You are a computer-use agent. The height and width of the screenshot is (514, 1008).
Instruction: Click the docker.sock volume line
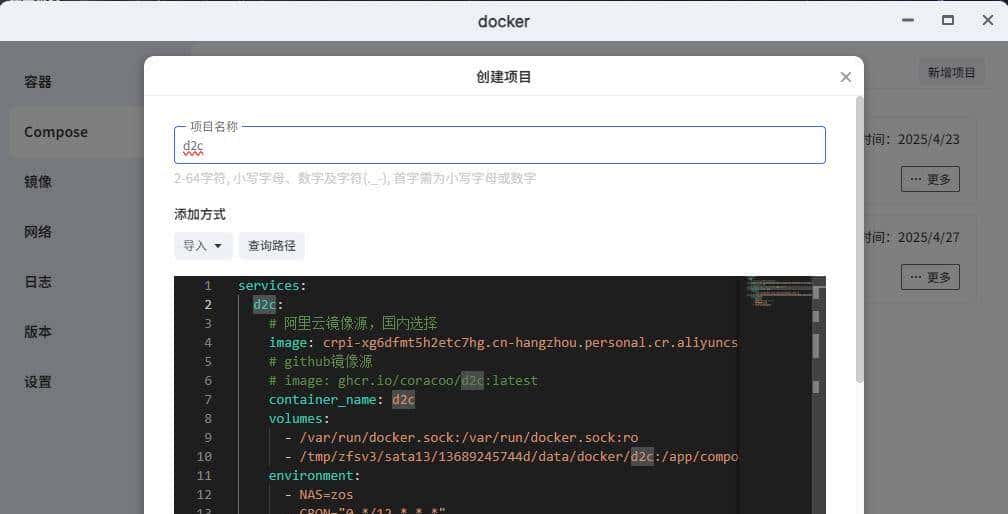461,438
